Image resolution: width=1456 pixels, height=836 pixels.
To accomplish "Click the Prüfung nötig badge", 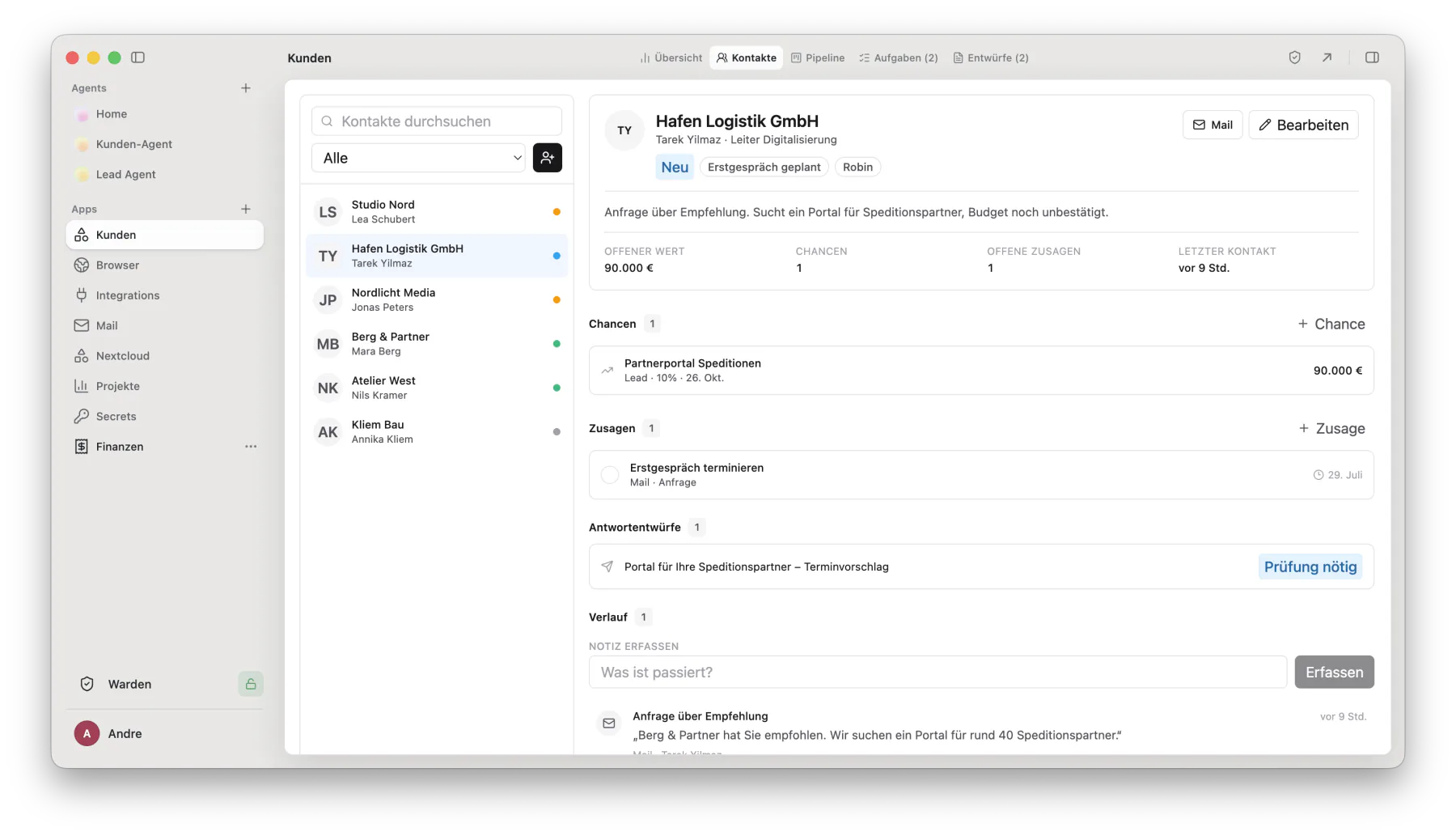I will point(1310,567).
